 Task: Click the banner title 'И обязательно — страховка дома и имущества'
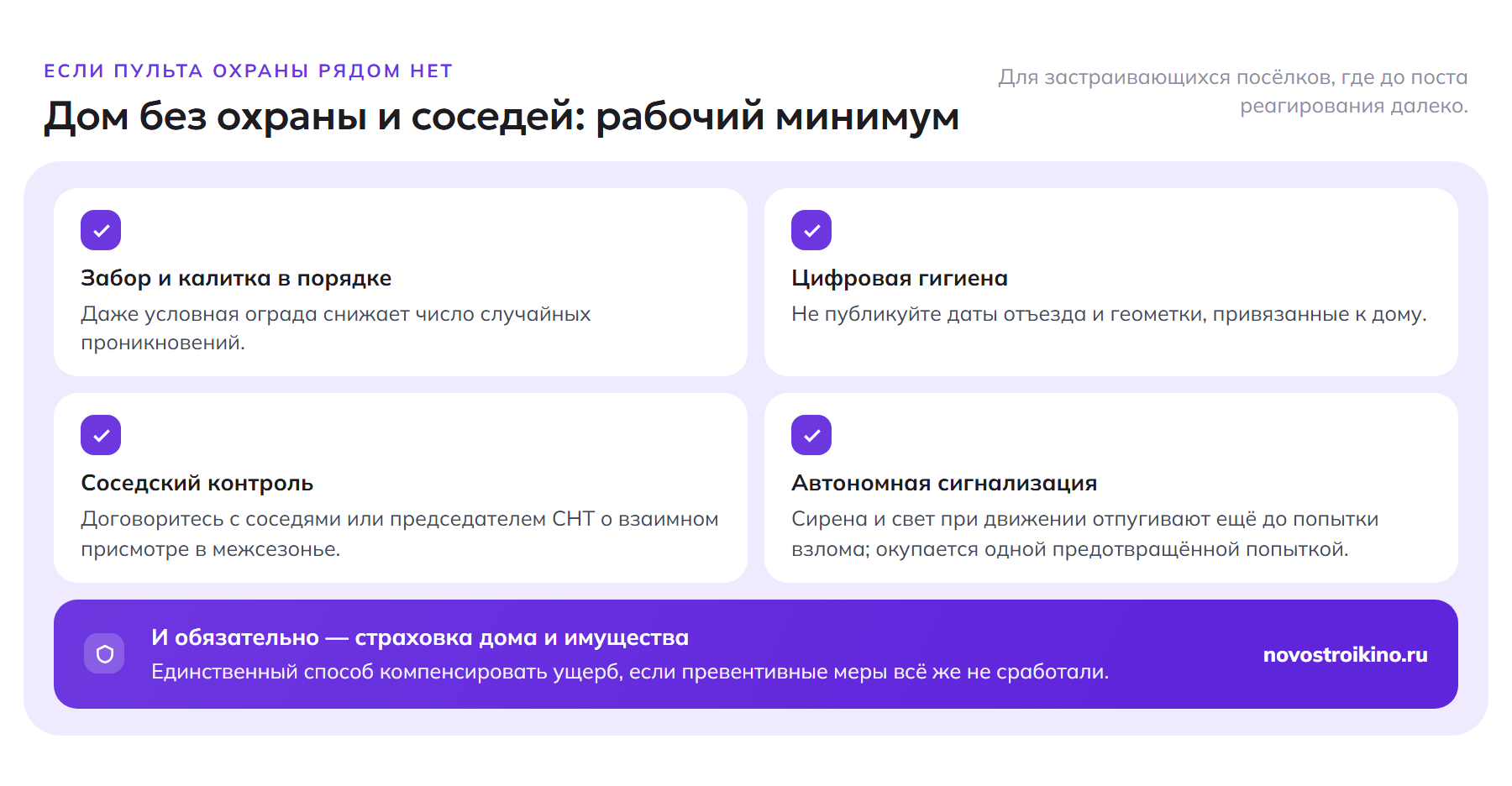click(420, 637)
